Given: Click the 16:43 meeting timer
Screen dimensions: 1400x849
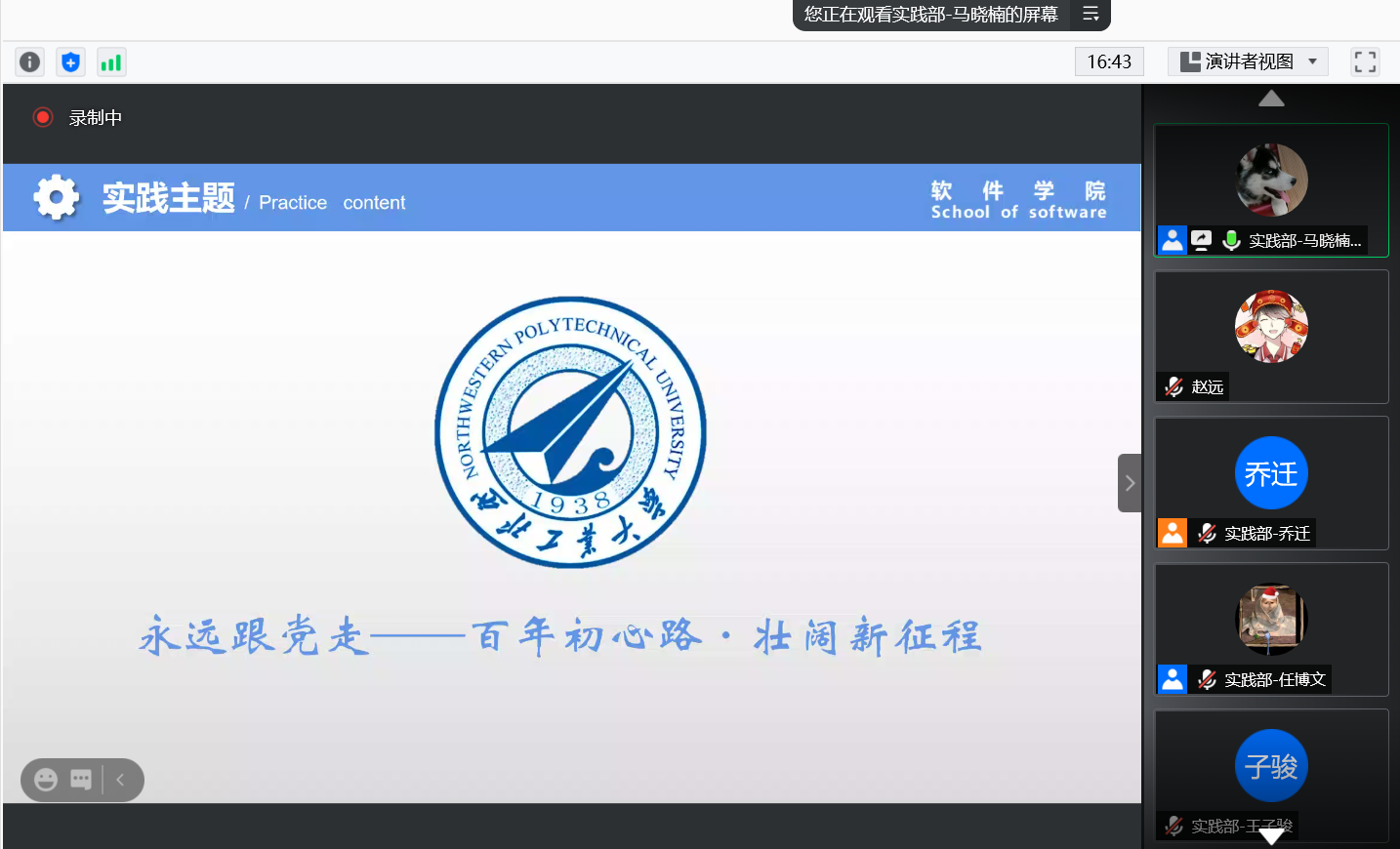Looking at the screenshot, I should (1109, 62).
